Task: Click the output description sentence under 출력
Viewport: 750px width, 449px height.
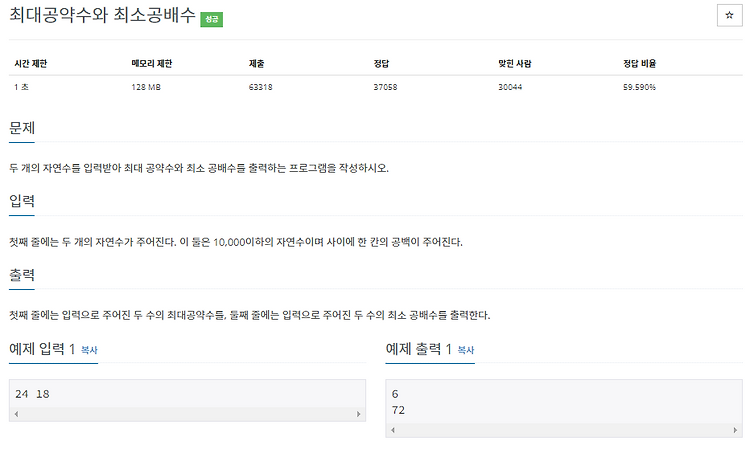Action: pos(250,315)
